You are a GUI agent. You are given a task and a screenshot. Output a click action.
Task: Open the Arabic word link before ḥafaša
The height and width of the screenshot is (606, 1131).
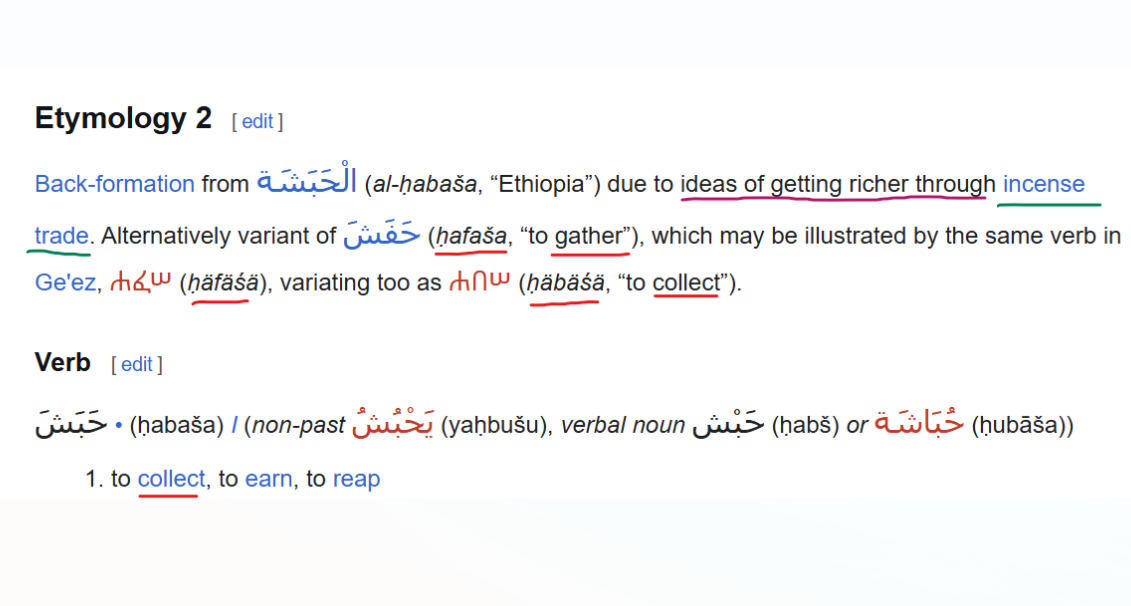click(382, 234)
